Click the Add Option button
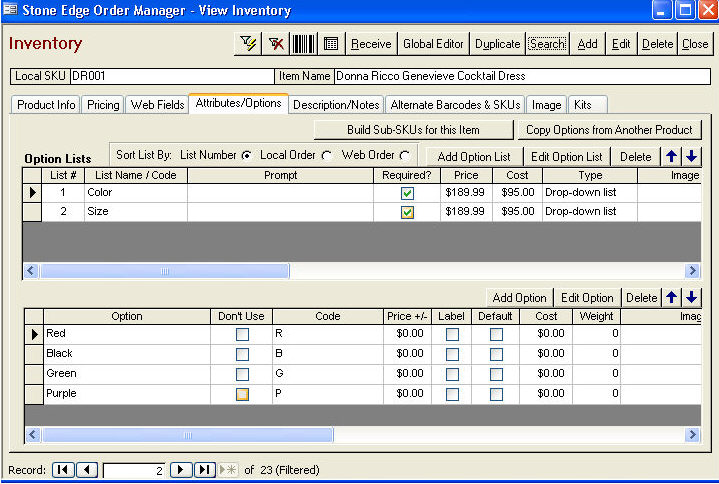719x484 pixels. pos(520,298)
